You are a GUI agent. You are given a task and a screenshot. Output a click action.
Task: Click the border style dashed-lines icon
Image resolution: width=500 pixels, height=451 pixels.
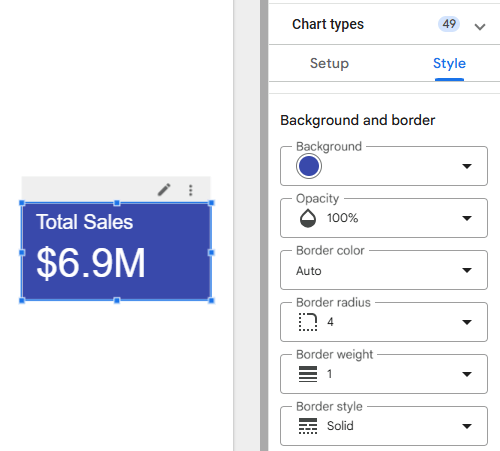308,426
